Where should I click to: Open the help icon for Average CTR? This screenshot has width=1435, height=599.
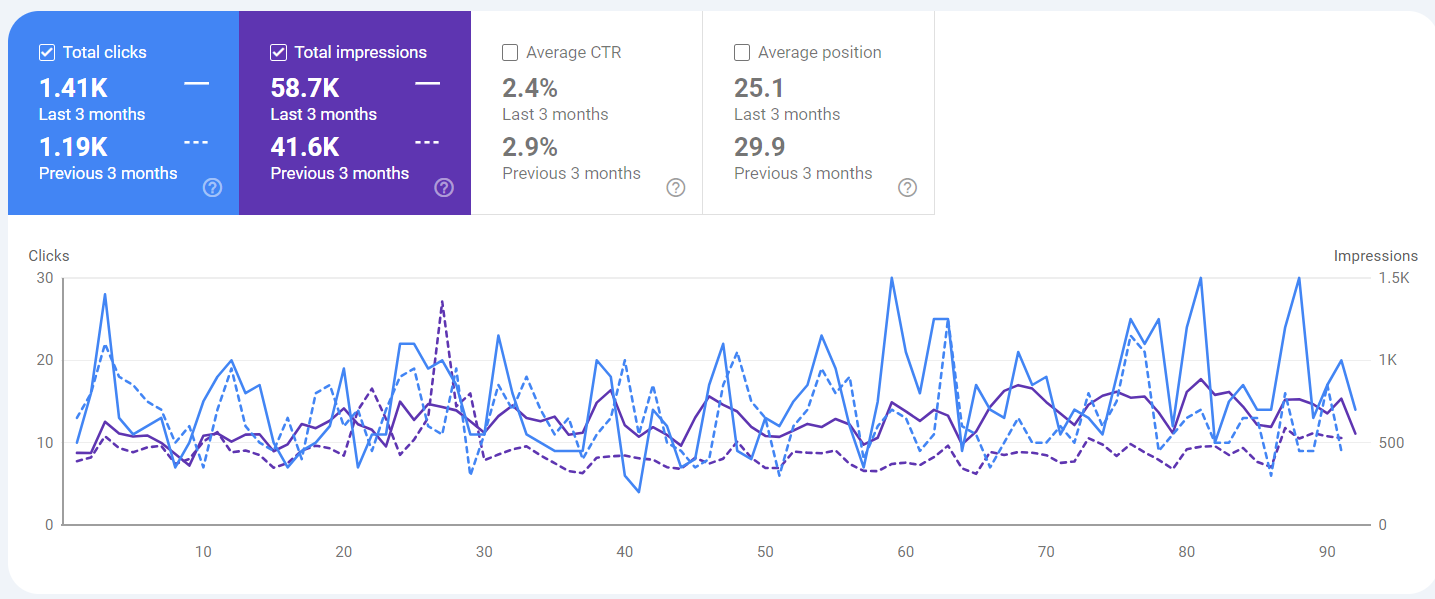tap(676, 187)
